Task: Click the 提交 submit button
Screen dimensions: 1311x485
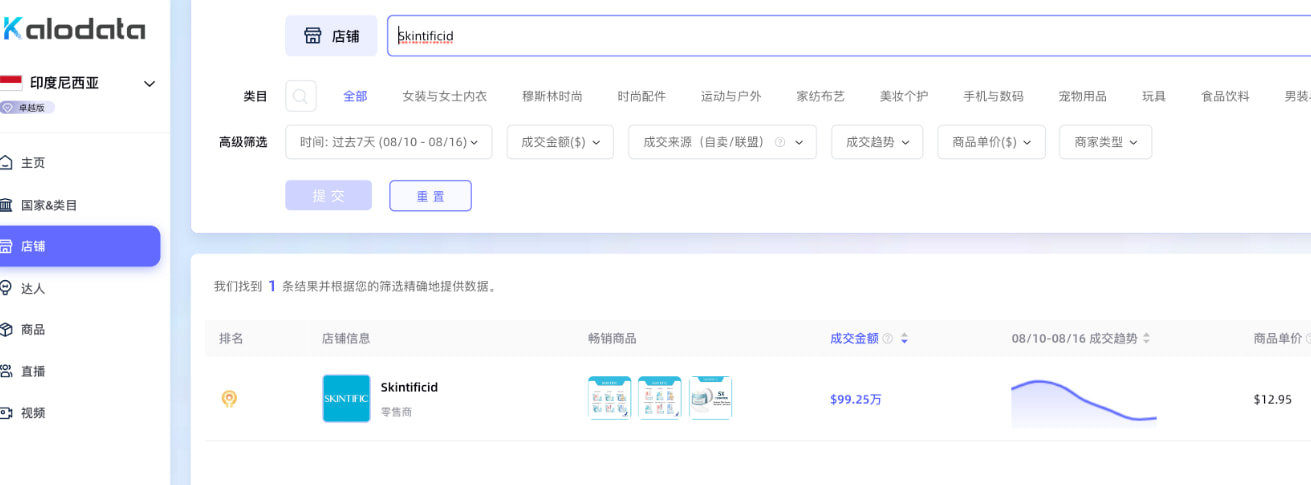Action: coord(328,195)
